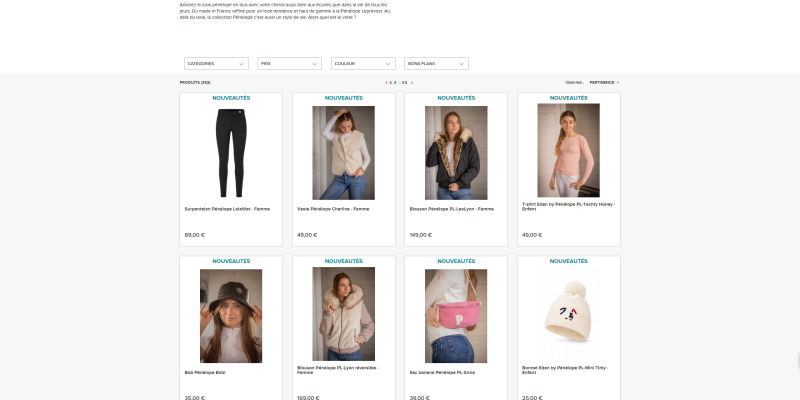This screenshot has height=400, width=800.
Task: Open black Surpantalon Pénélope LolaMat product image
Action: 231,153
